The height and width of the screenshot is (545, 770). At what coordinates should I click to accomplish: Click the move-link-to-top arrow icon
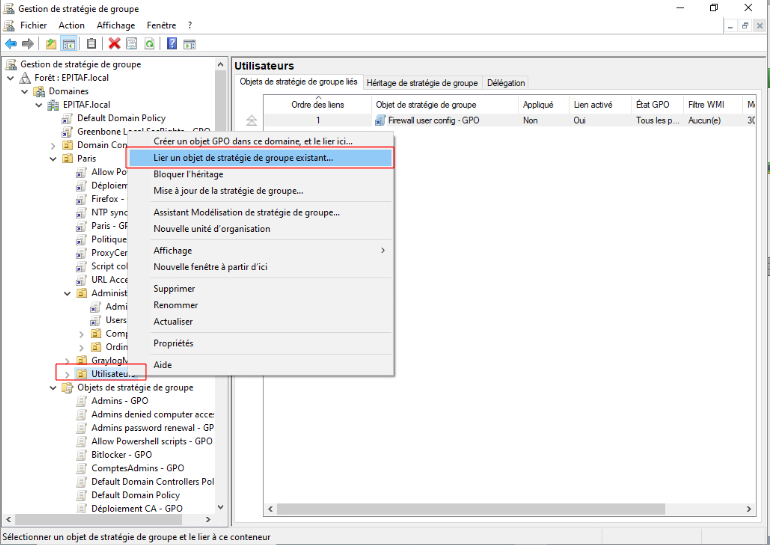(x=251, y=120)
